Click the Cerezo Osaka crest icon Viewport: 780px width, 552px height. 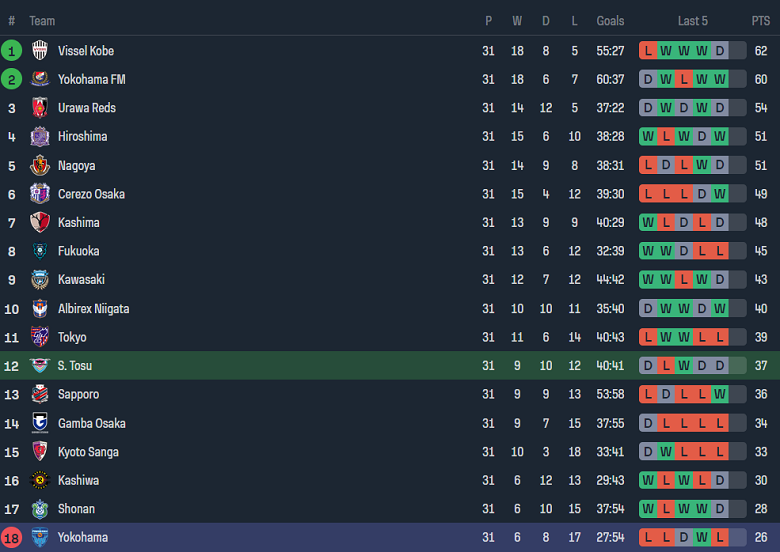40,194
